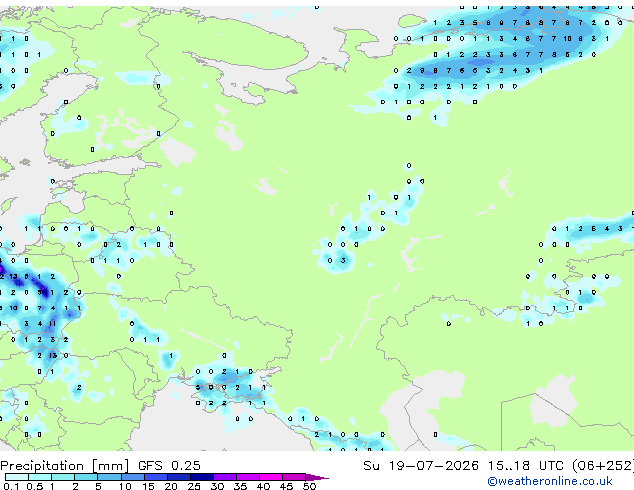This screenshot has width=634, height=490.
Task: Click the '35' legend scale label
Action: [x=240, y=486]
